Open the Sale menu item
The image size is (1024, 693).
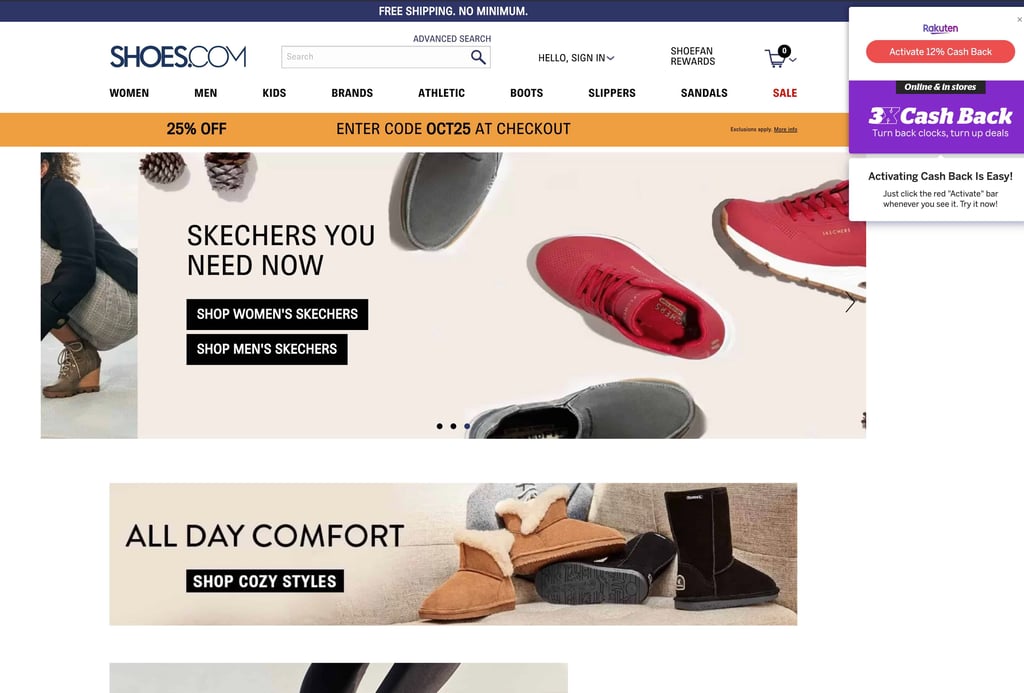coord(785,93)
